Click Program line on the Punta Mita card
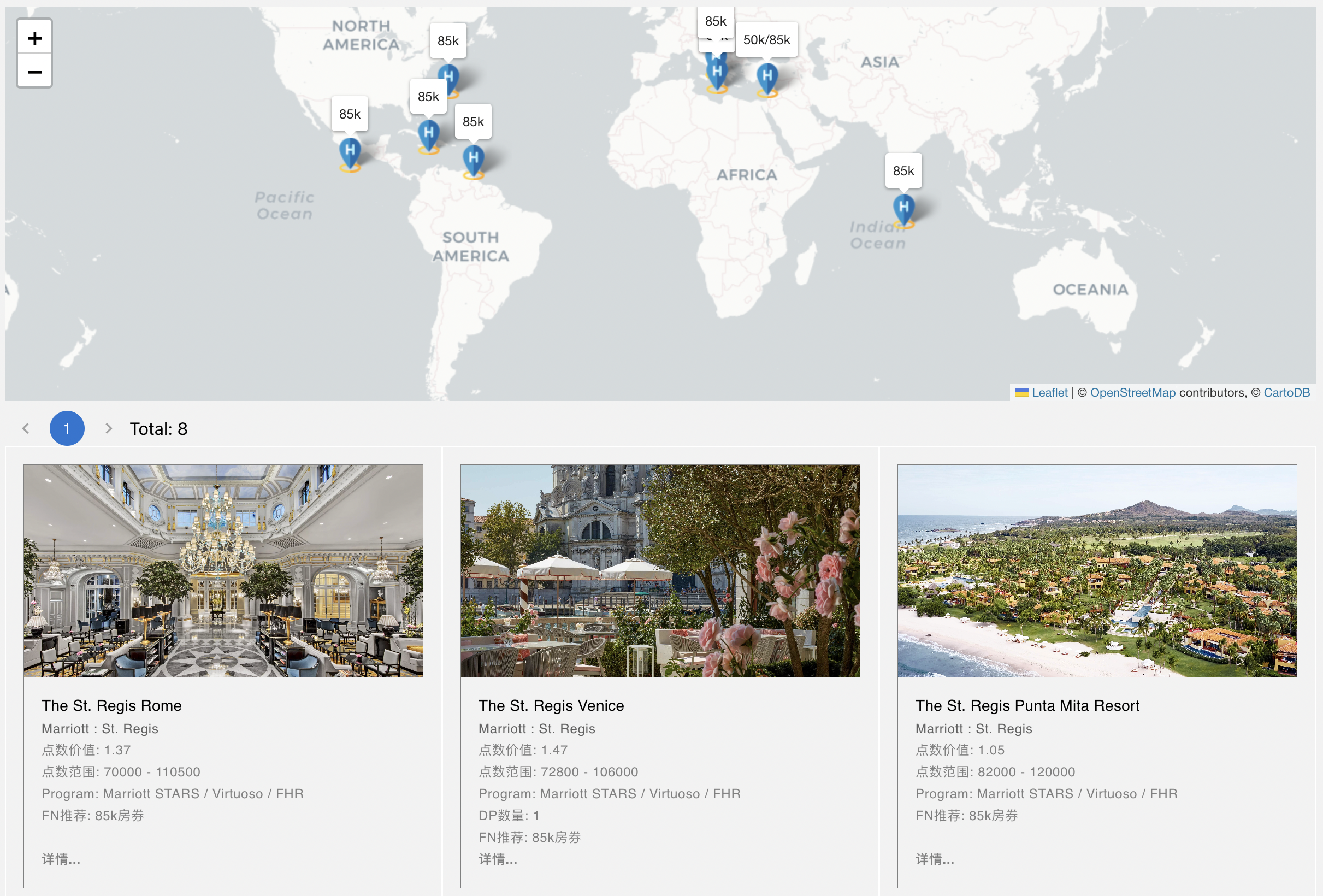This screenshot has height=896, width=1323. 1047,793
